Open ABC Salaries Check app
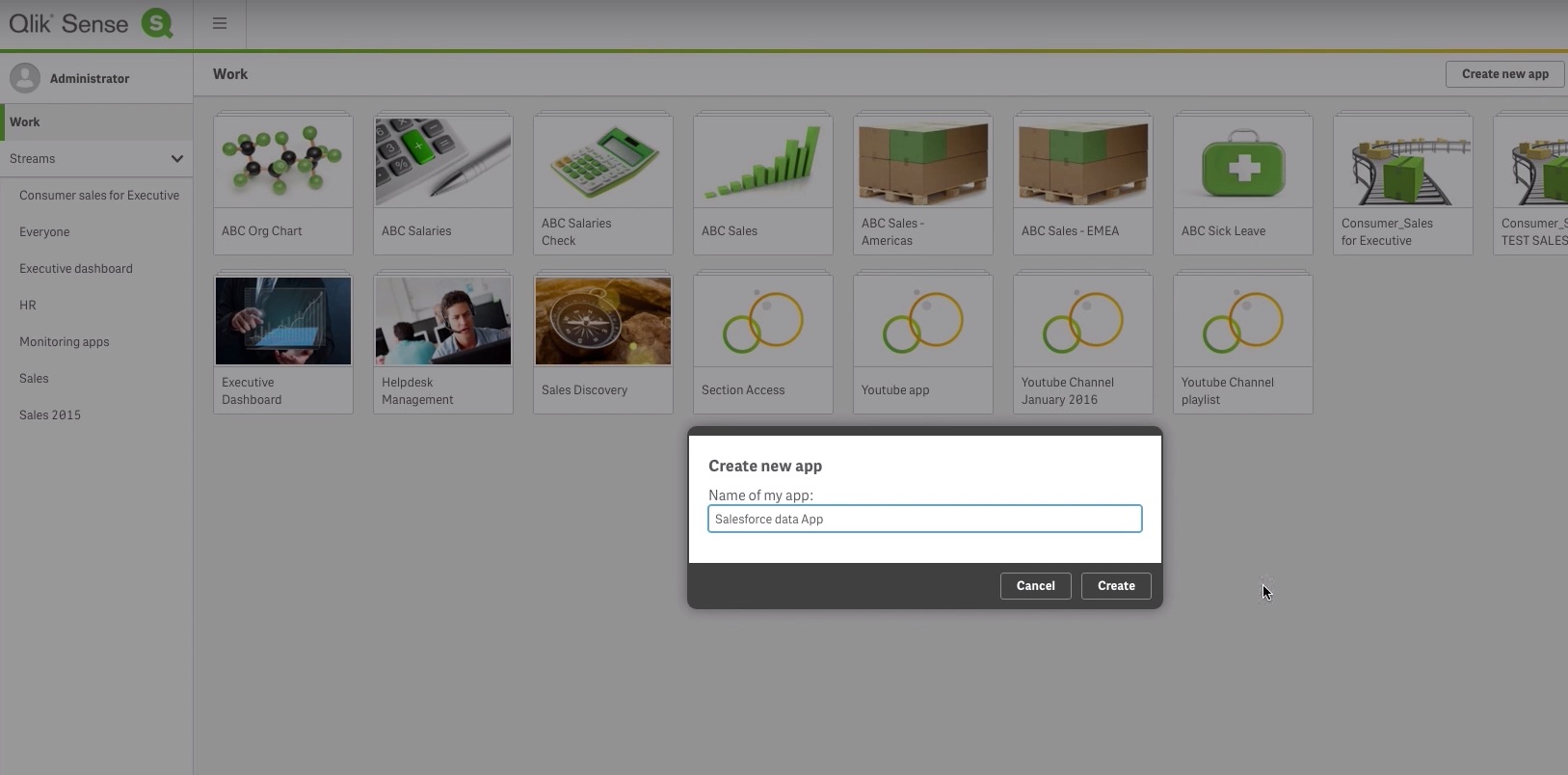 click(603, 183)
